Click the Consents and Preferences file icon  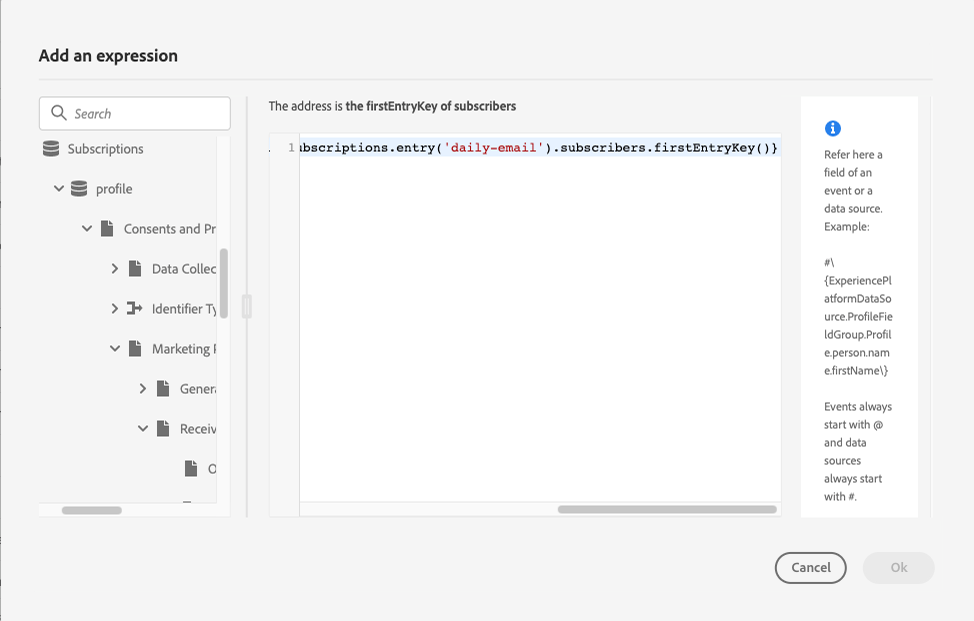[x=107, y=229]
